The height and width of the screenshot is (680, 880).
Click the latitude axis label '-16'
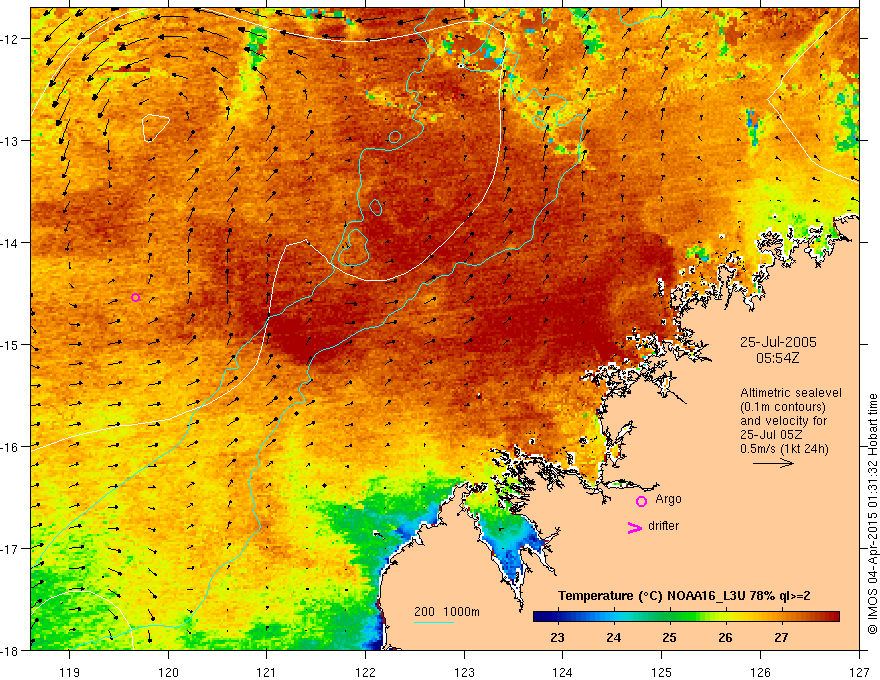coord(10,447)
